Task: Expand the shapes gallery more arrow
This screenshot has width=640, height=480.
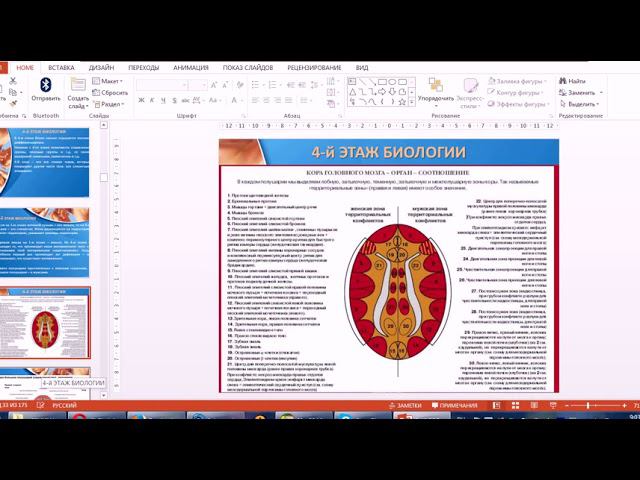Action: 412,102
